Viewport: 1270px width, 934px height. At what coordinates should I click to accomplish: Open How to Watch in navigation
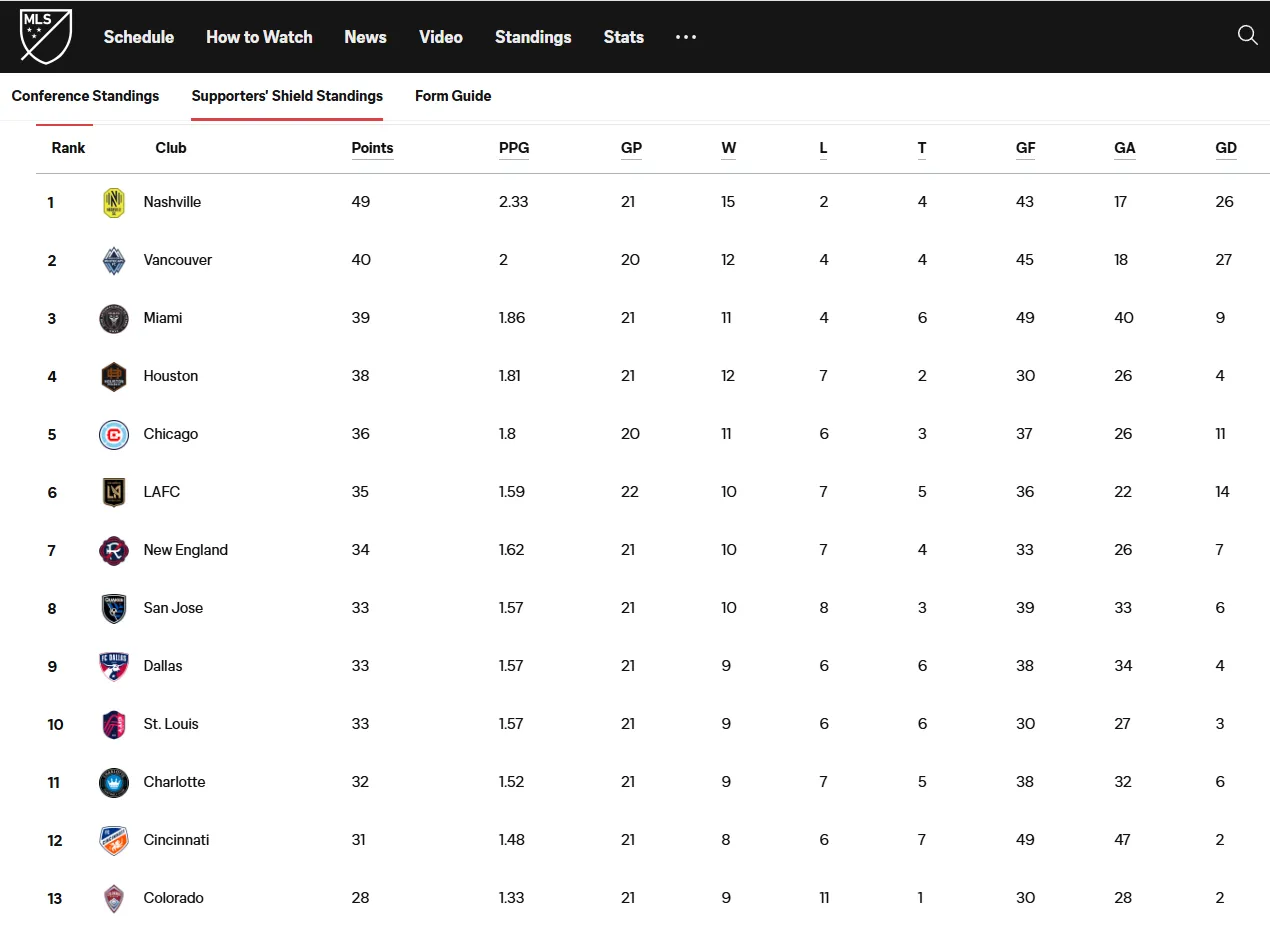point(259,37)
